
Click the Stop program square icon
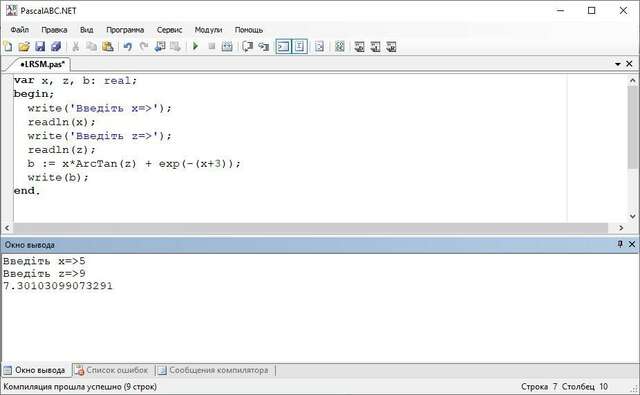coord(211,47)
